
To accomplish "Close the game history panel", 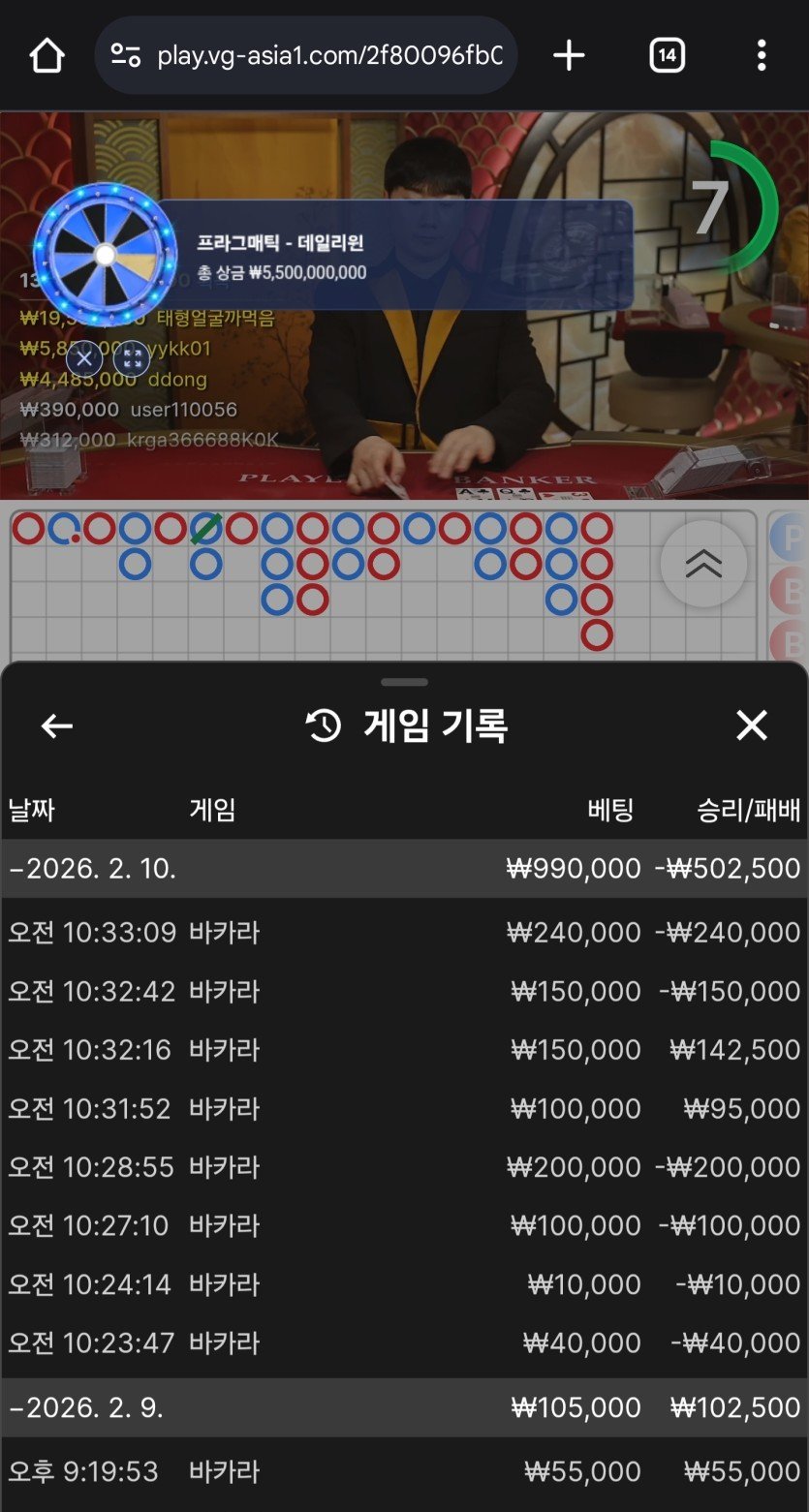I will pyautogui.click(x=752, y=725).
